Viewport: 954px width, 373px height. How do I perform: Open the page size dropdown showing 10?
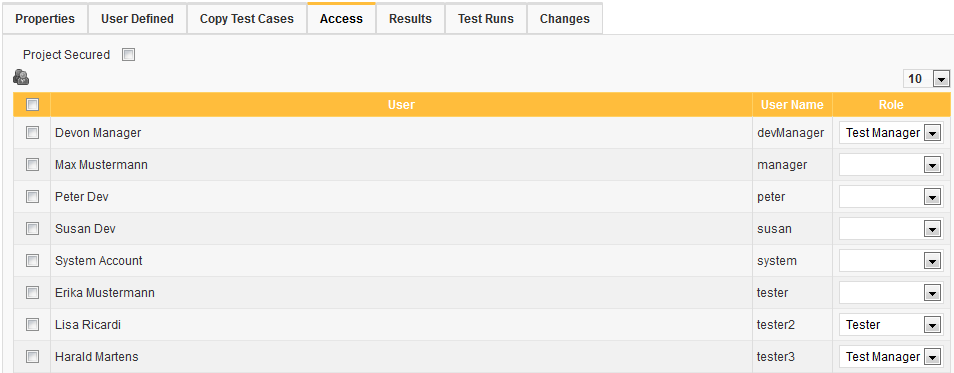927,79
